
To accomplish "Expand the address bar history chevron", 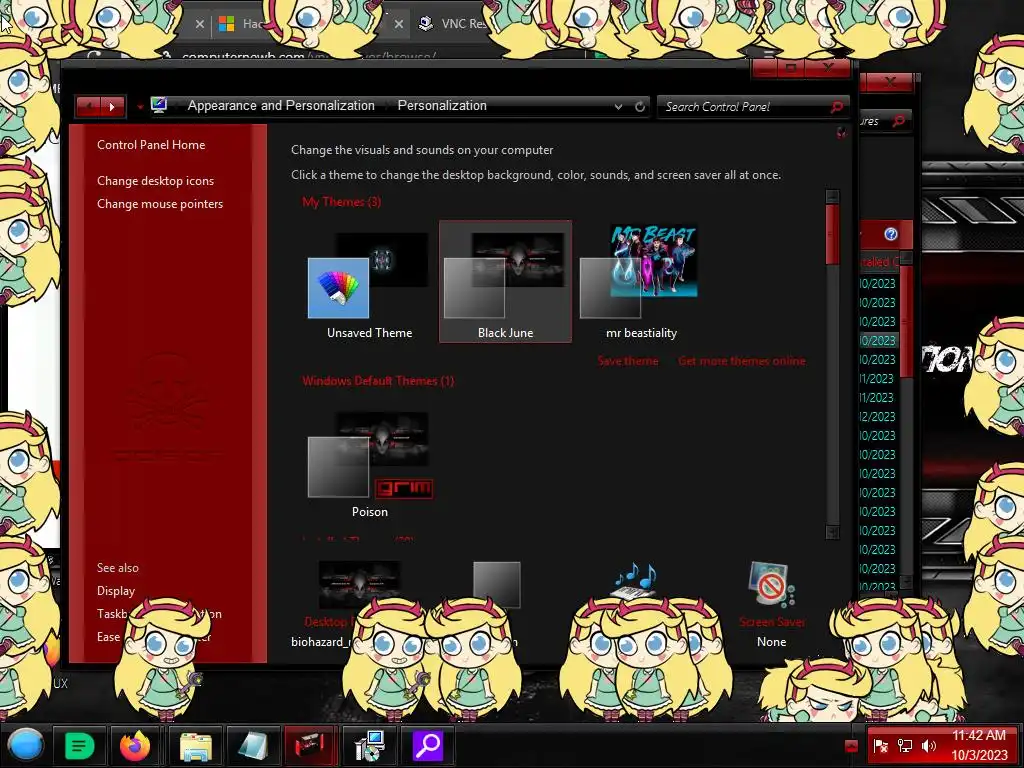I will [x=618, y=106].
